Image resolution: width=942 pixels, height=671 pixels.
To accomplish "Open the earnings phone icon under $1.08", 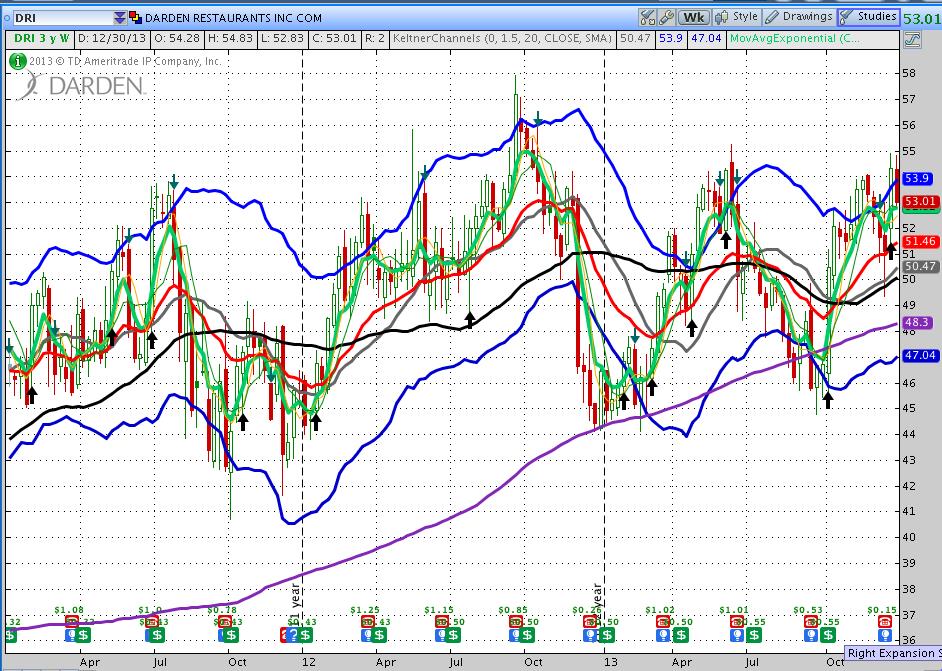I will [x=71, y=621].
